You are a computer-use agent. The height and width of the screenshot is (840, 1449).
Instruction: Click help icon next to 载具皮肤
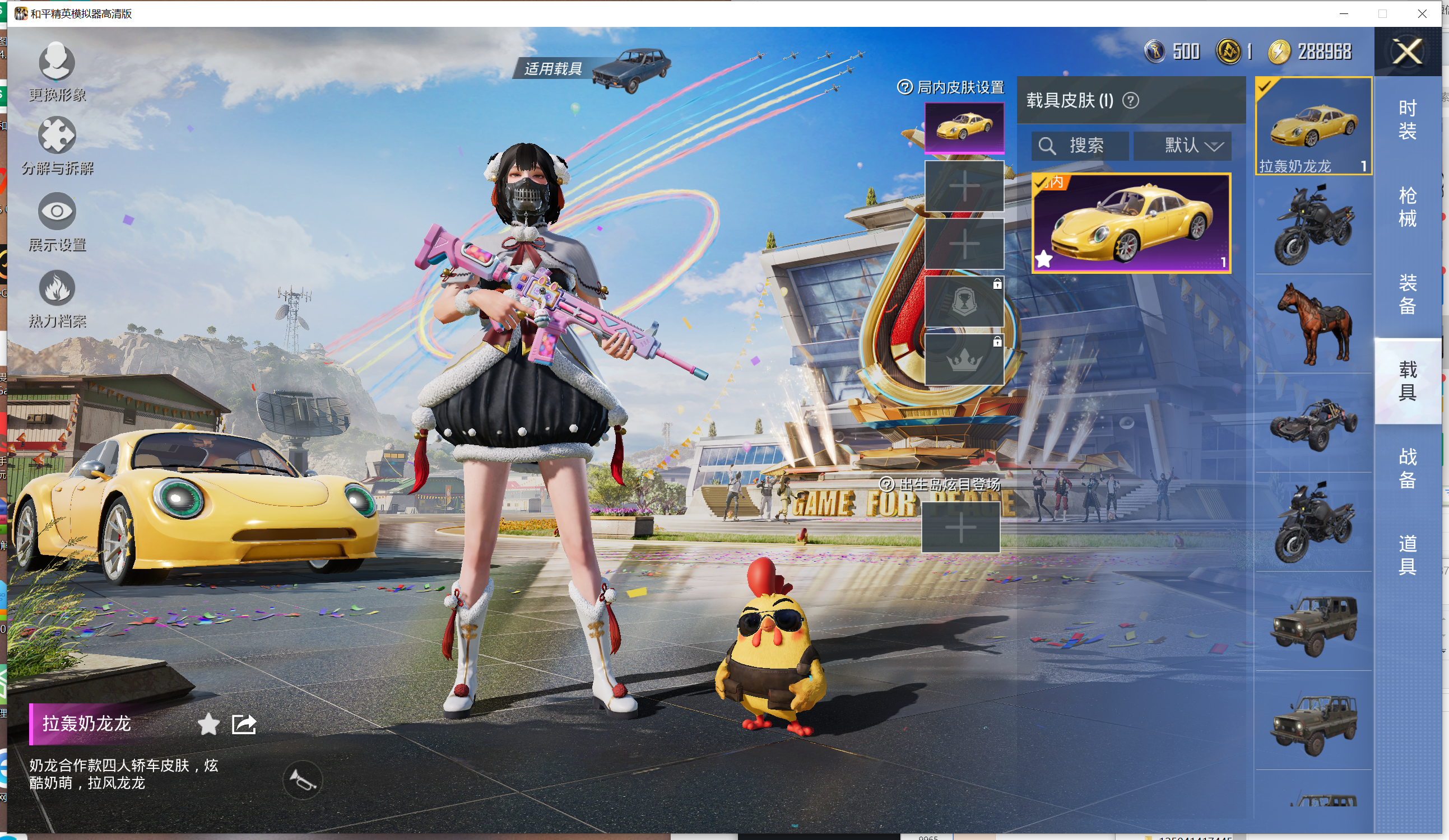pyautogui.click(x=1130, y=101)
